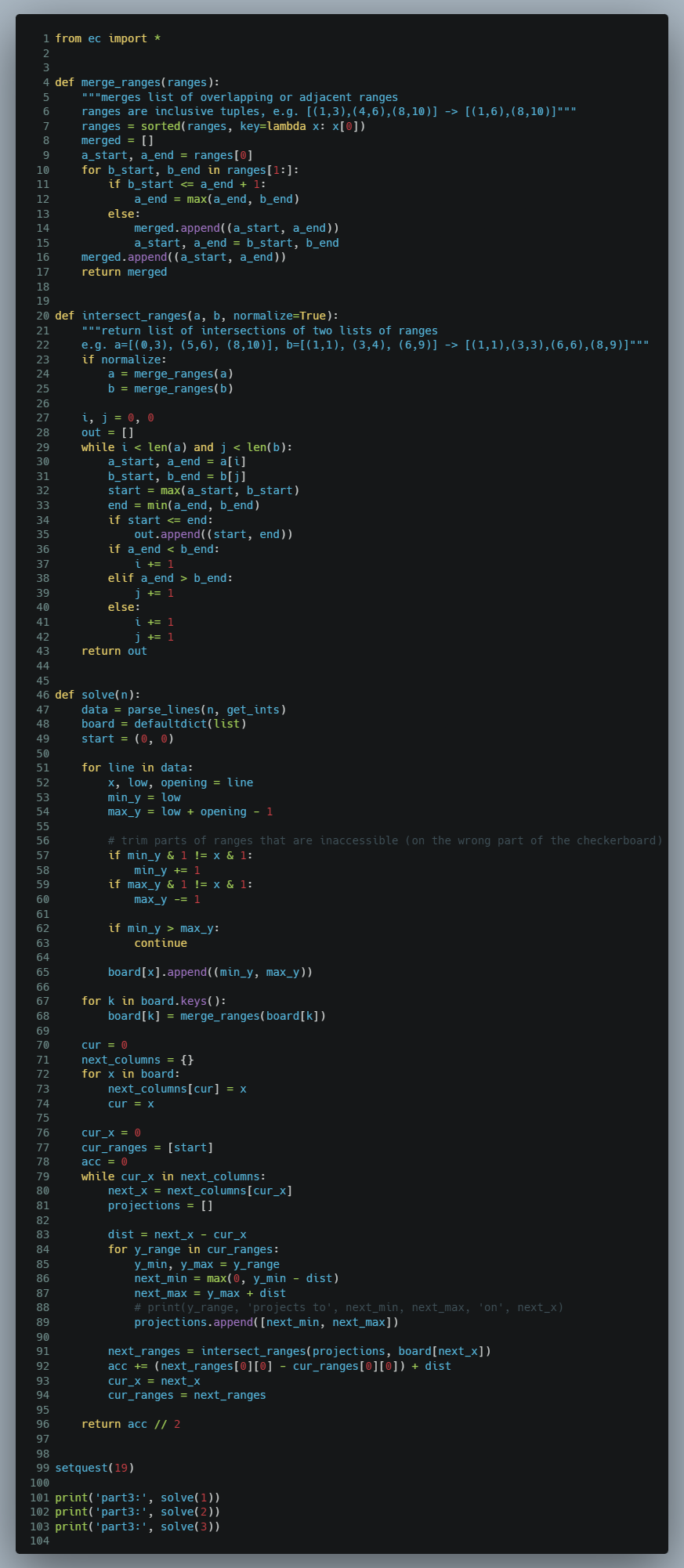This screenshot has height=1568, width=684.
Task: Click 'board = defaultdict(list)' line
Action: point(165,724)
